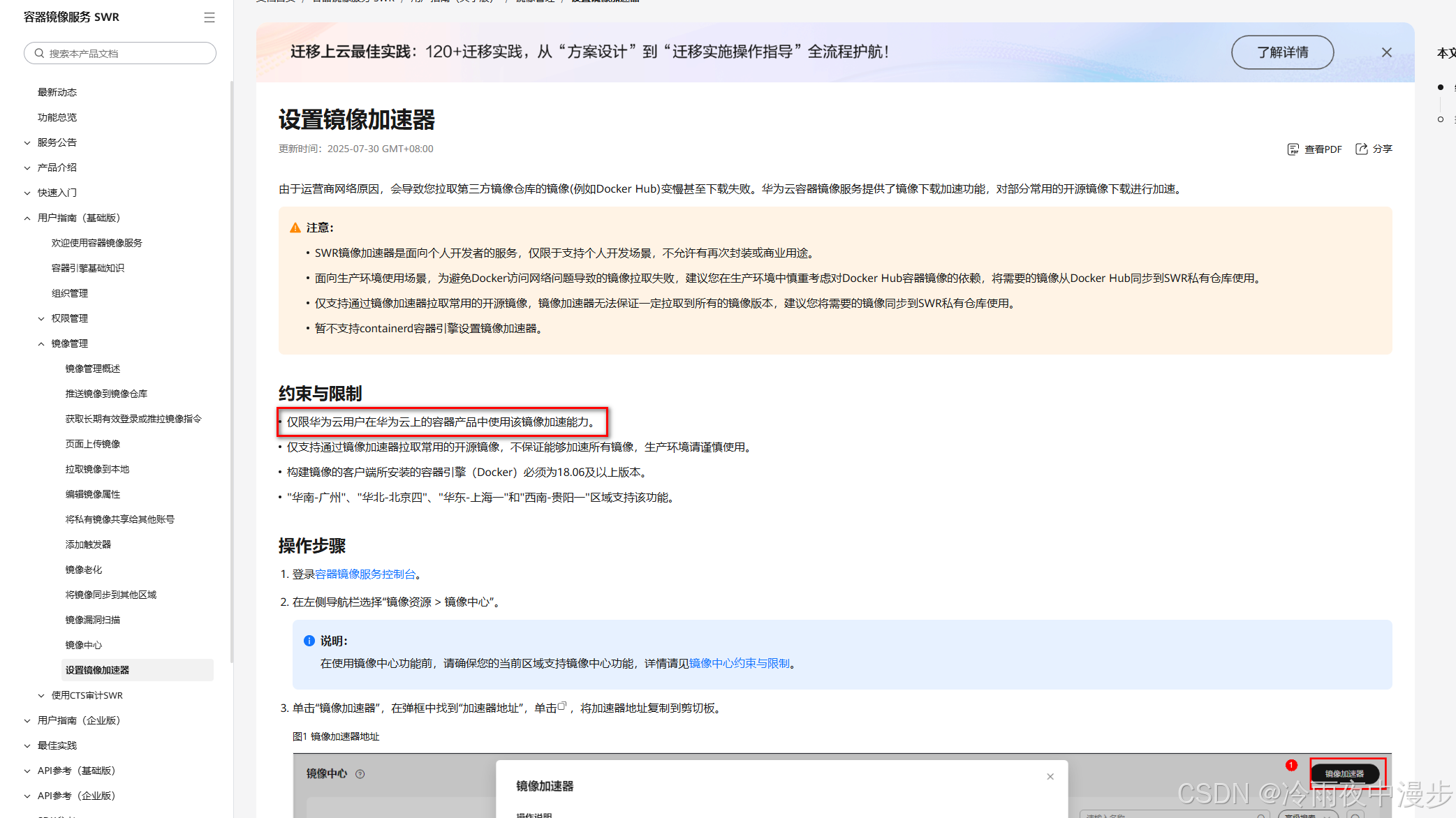Open 编辑镜像属性 page
1456x818 pixels.
click(93, 494)
